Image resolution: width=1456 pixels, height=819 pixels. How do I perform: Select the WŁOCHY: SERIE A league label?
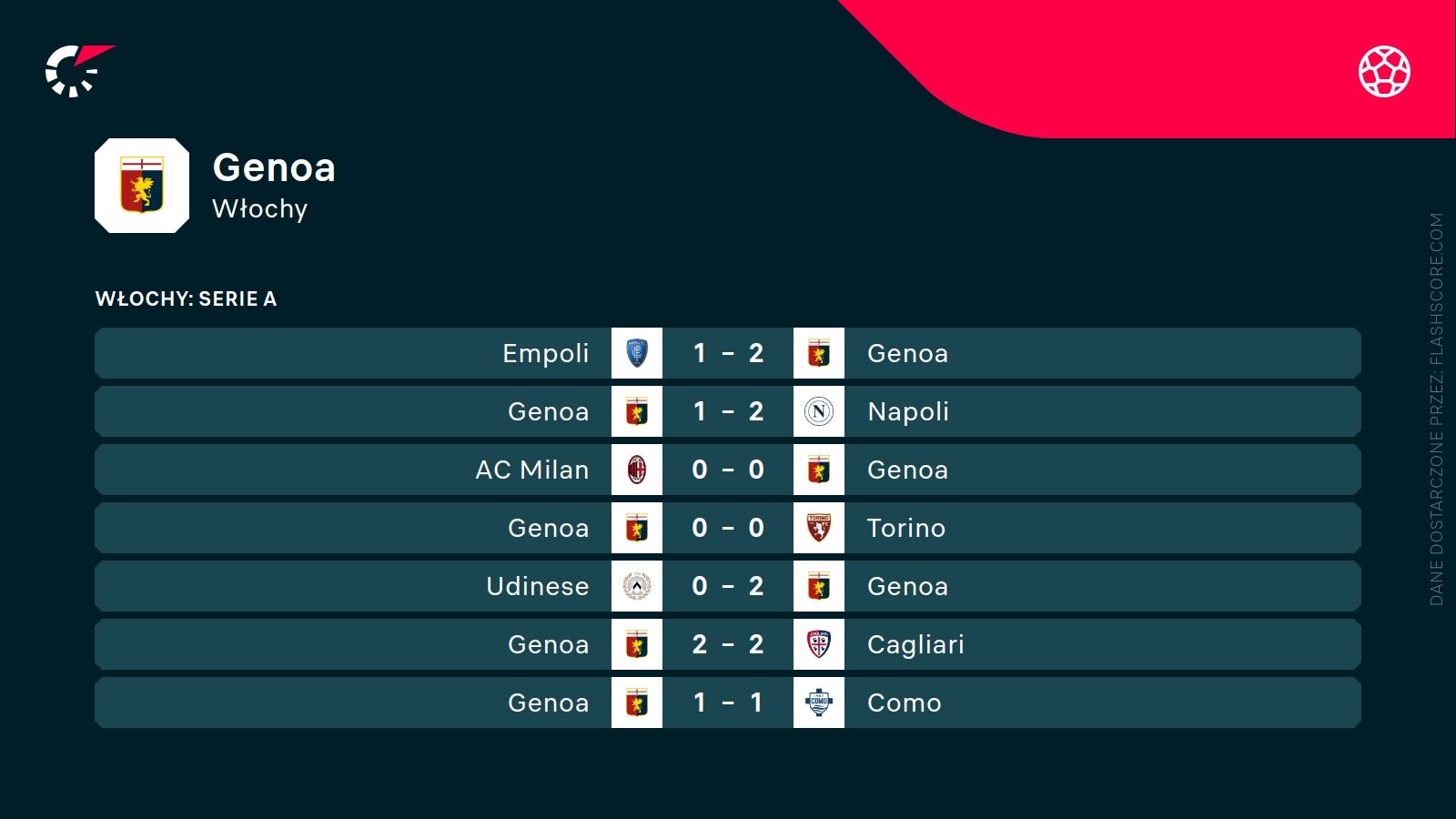pos(186,298)
